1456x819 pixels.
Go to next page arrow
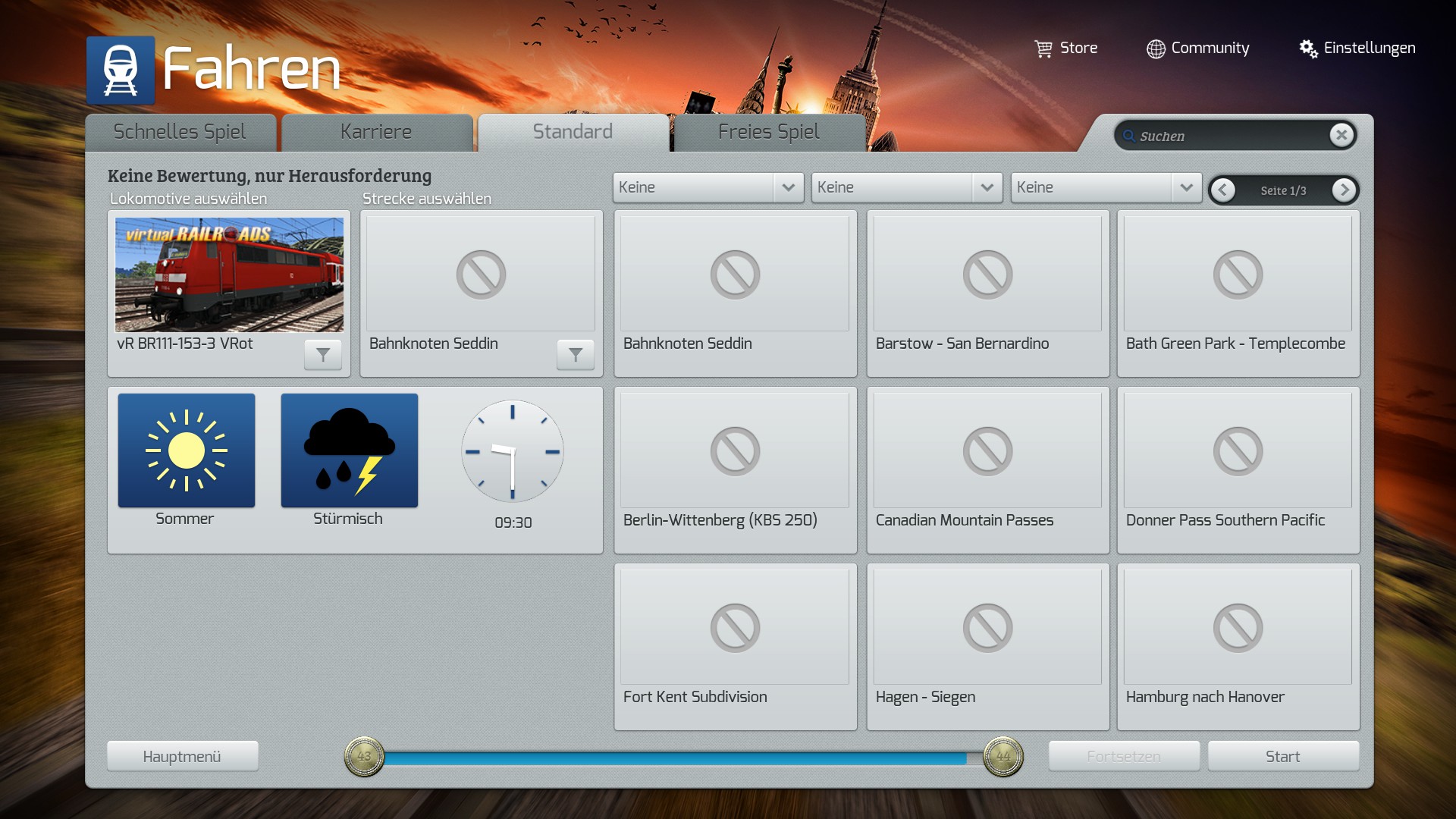coord(1344,190)
